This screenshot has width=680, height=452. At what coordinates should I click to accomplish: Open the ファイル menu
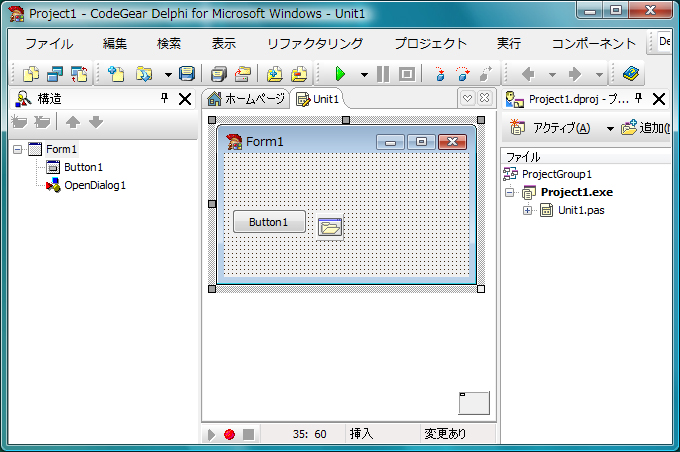(49, 43)
